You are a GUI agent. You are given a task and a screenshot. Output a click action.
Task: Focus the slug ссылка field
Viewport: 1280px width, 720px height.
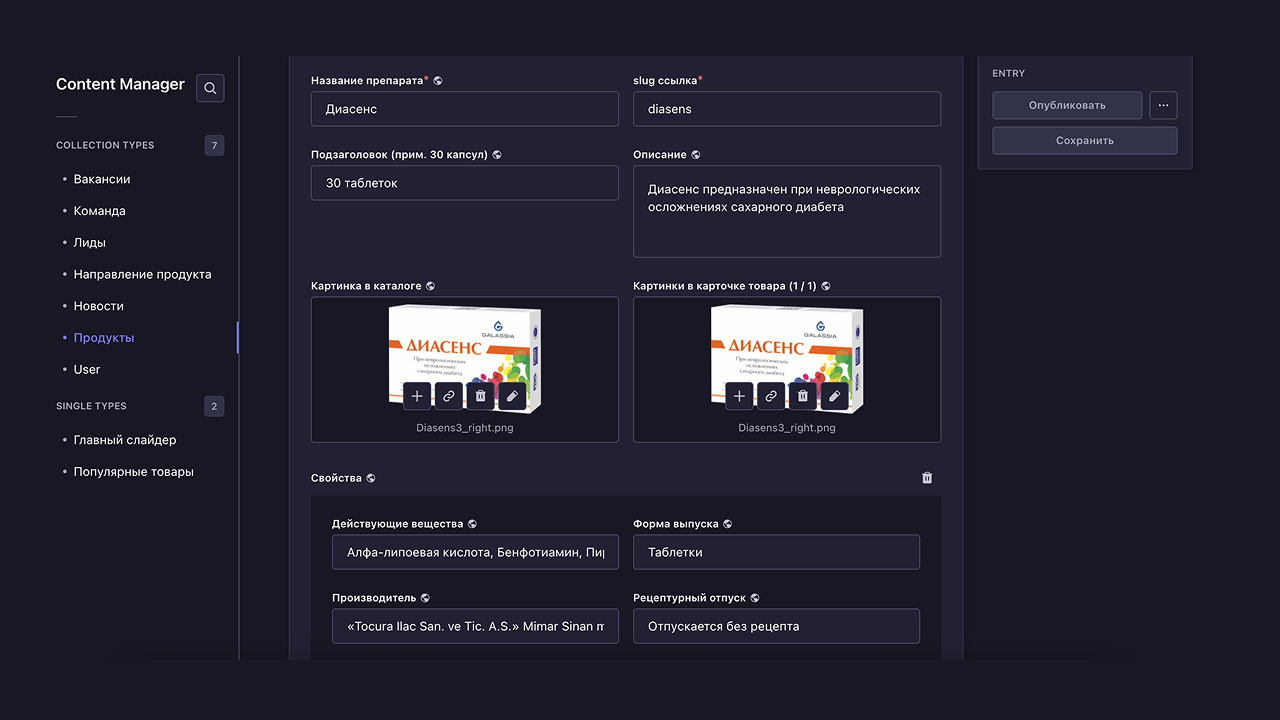pos(787,109)
